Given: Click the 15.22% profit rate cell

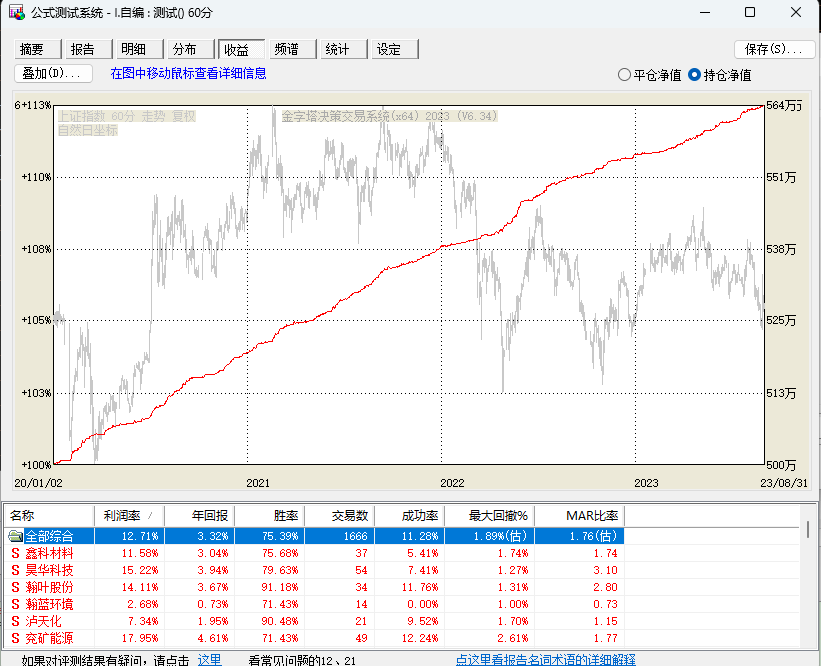Looking at the screenshot, I should click(140, 570).
